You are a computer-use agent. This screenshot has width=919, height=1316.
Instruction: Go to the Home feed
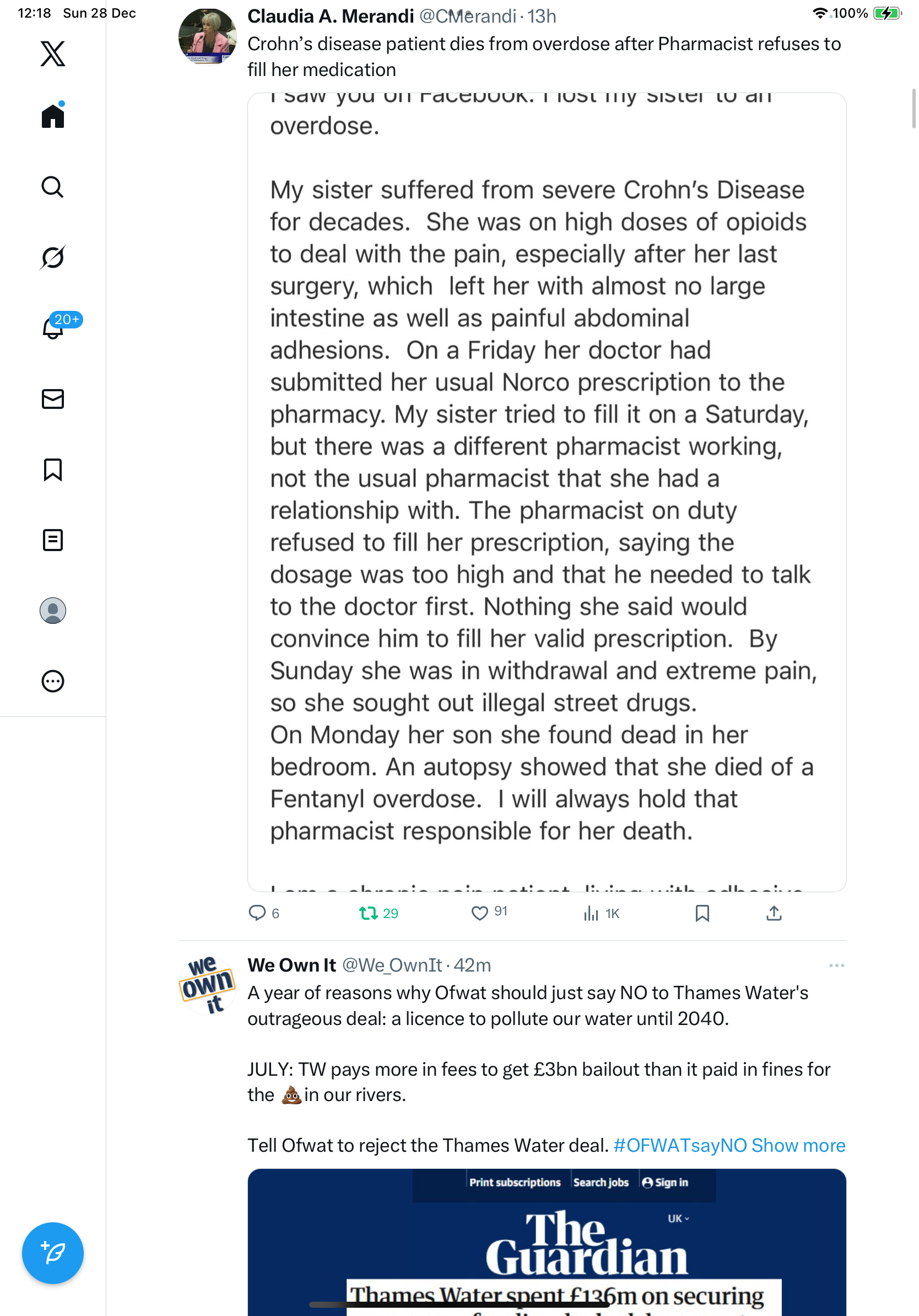53,116
